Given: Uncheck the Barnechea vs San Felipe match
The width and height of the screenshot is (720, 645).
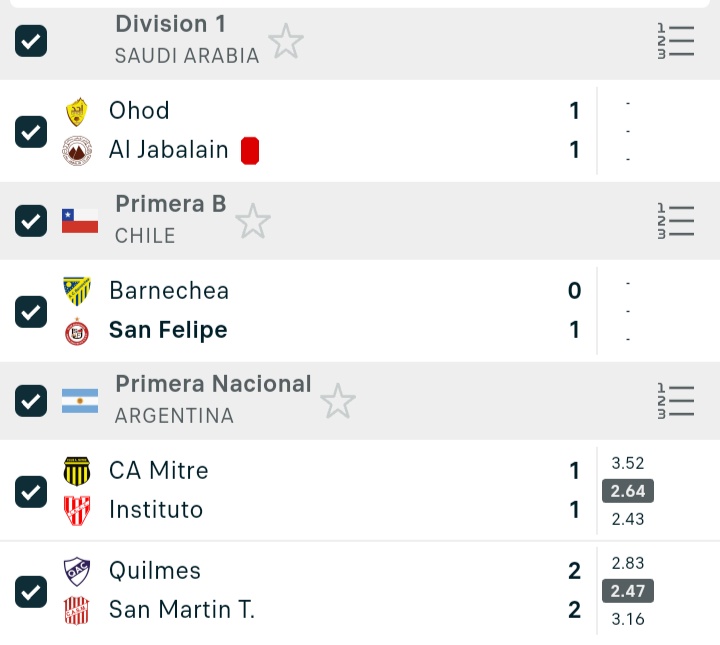Looking at the screenshot, I should pyautogui.click(x=31, y=311).
